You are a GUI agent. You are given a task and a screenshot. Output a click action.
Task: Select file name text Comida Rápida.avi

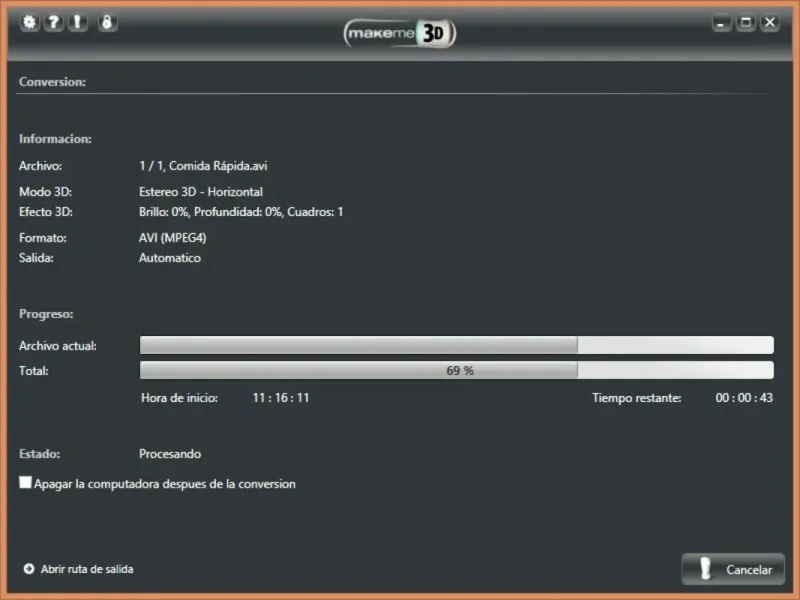pos(218,166)
